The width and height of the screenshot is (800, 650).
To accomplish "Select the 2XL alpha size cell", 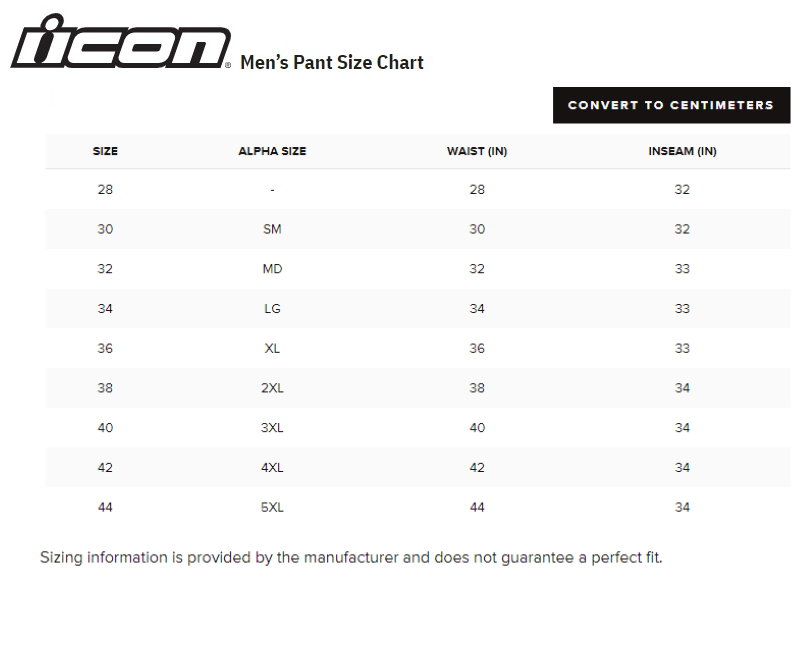I will pyautogui.click(x=272, y=388).
